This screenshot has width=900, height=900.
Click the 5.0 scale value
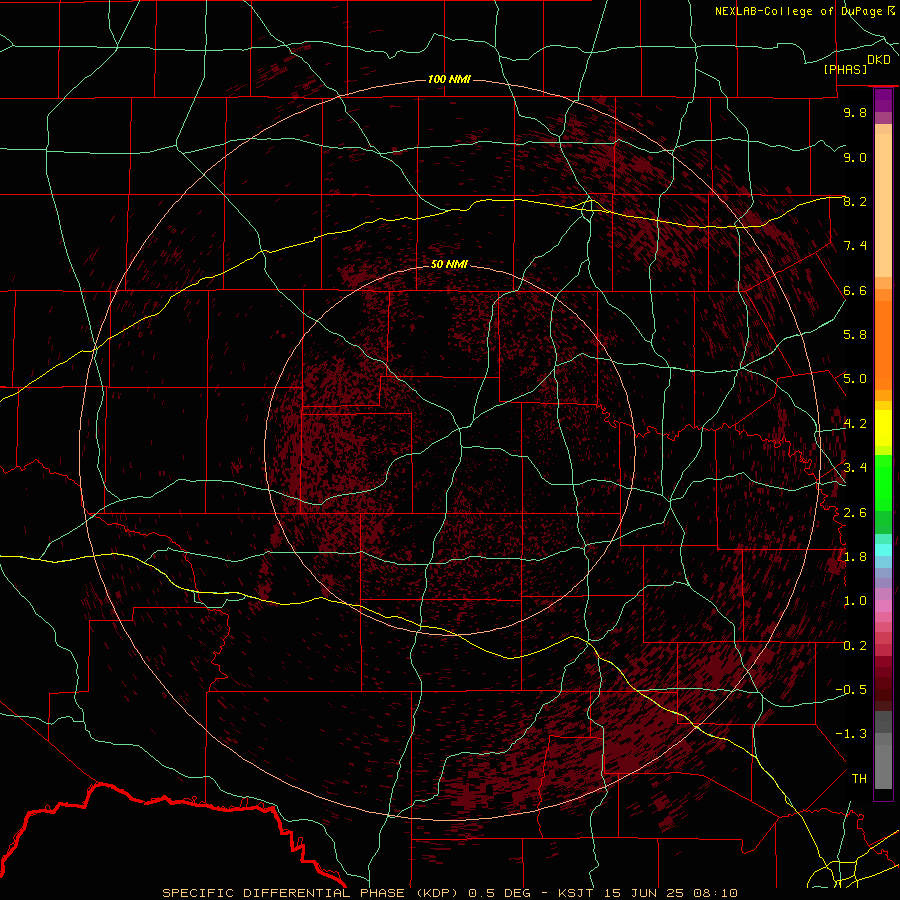(x=855, y=379)
